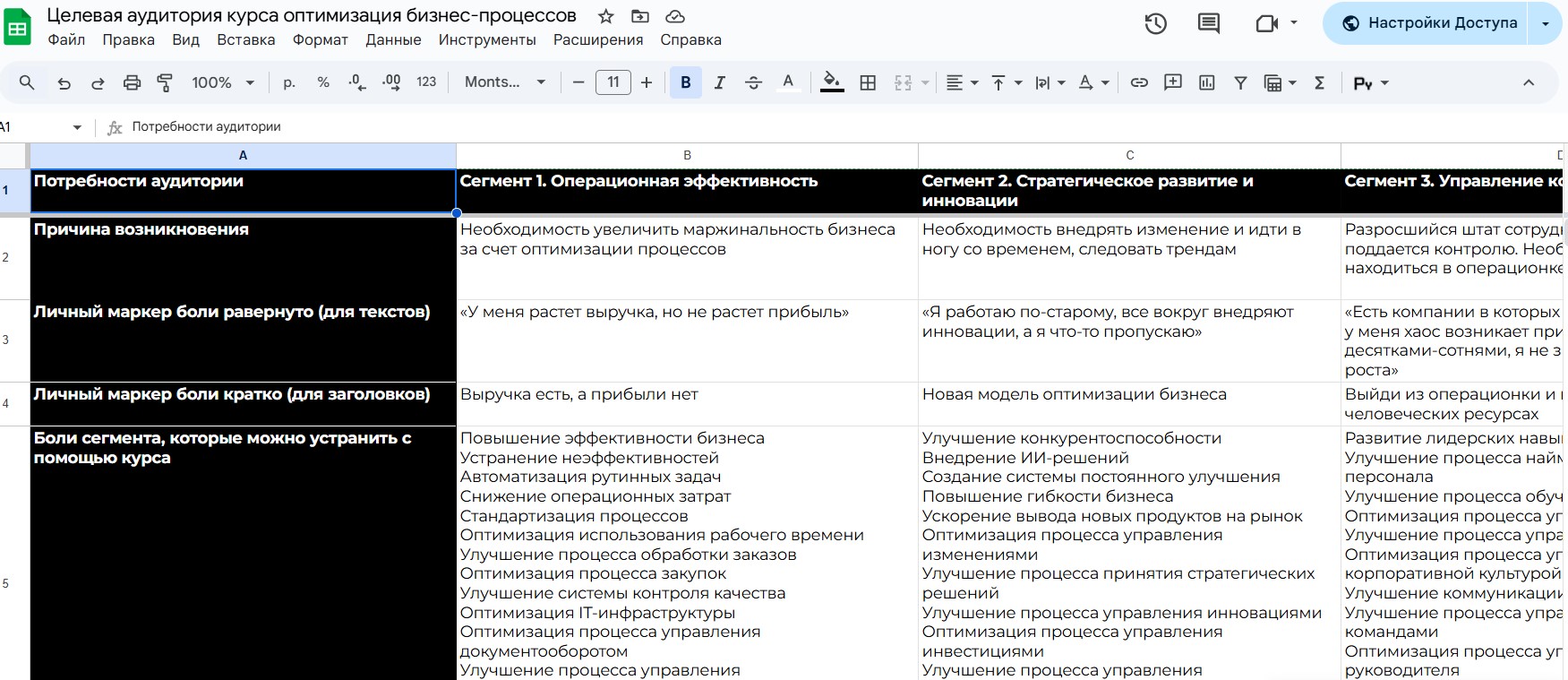Decrease decimal places

356,82
